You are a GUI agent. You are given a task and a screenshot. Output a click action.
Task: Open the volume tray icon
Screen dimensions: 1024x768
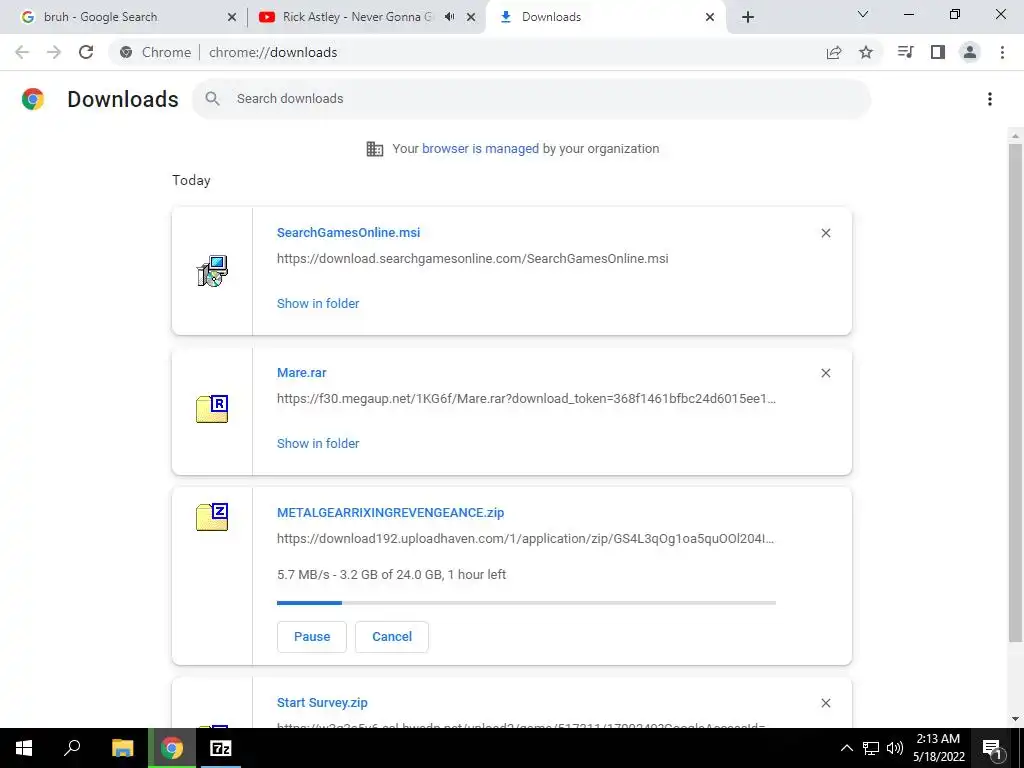pyautogui.click(x=895, y=748)
